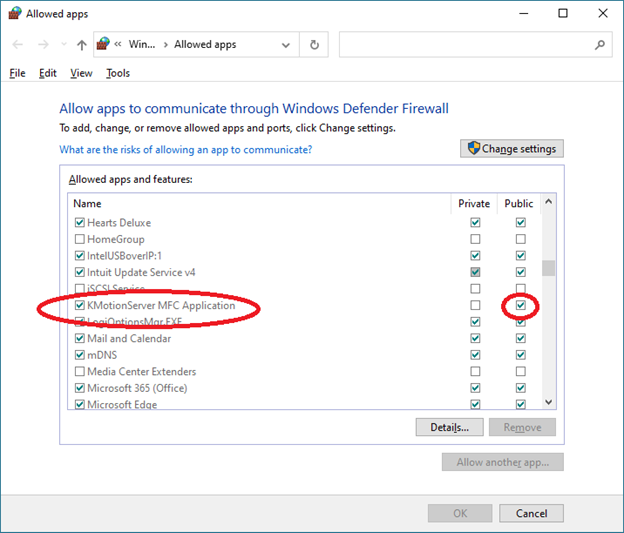The width and height of the screenshot is (624, 533).
Task: Click the search magnifier icon
Action: [x=600, y=45]
